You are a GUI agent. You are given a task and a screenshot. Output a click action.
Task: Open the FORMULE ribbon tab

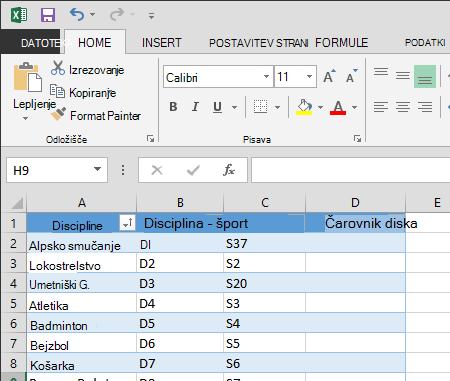[x=342, y=43]
